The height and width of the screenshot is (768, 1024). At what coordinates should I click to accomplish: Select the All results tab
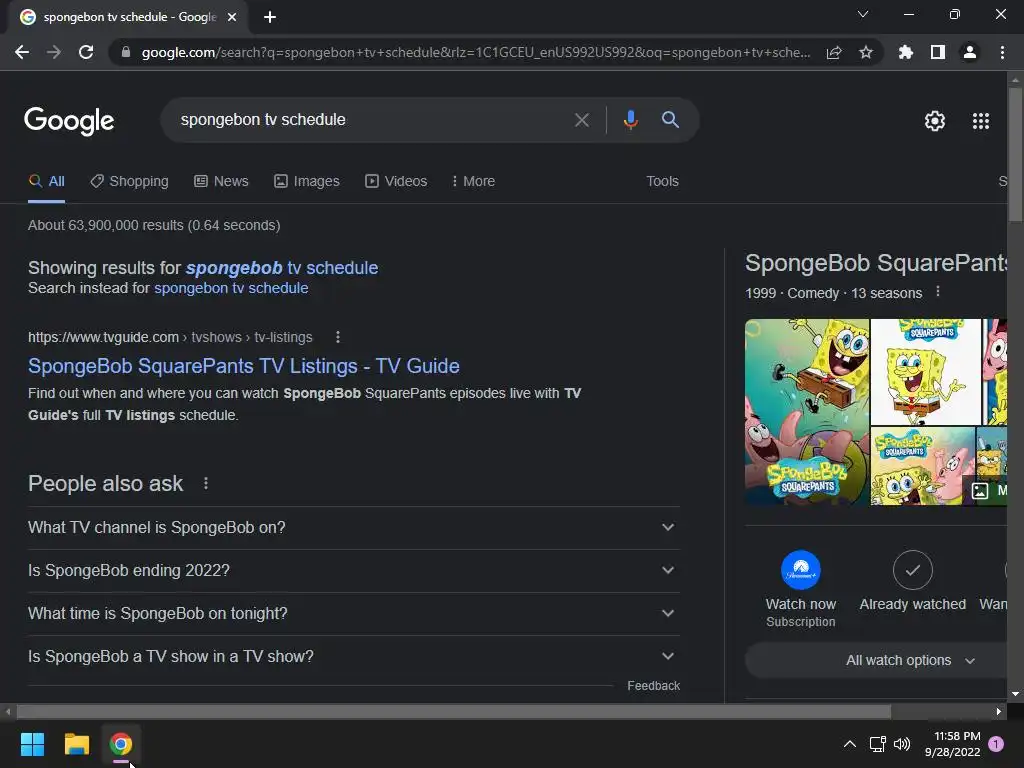pyautogui.click(x=46, y=182)
